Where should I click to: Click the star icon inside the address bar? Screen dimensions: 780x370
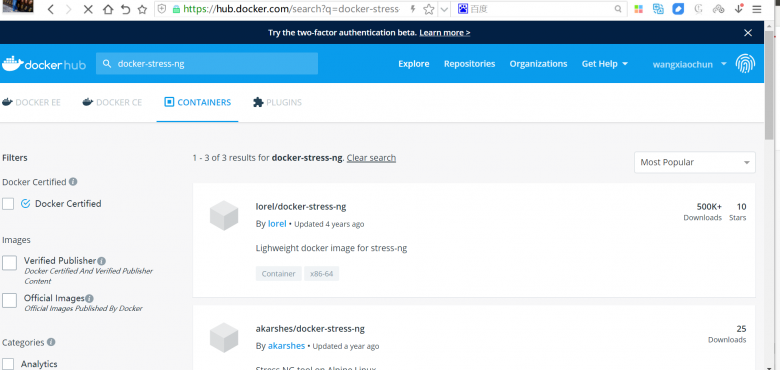click(428, 9)
